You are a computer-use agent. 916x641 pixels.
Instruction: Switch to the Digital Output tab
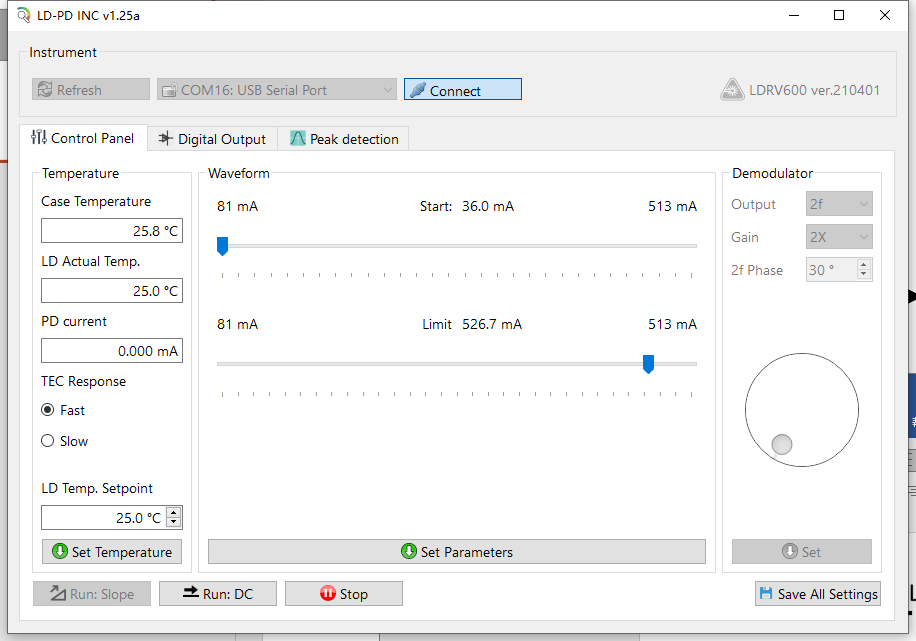click(212, 139)
